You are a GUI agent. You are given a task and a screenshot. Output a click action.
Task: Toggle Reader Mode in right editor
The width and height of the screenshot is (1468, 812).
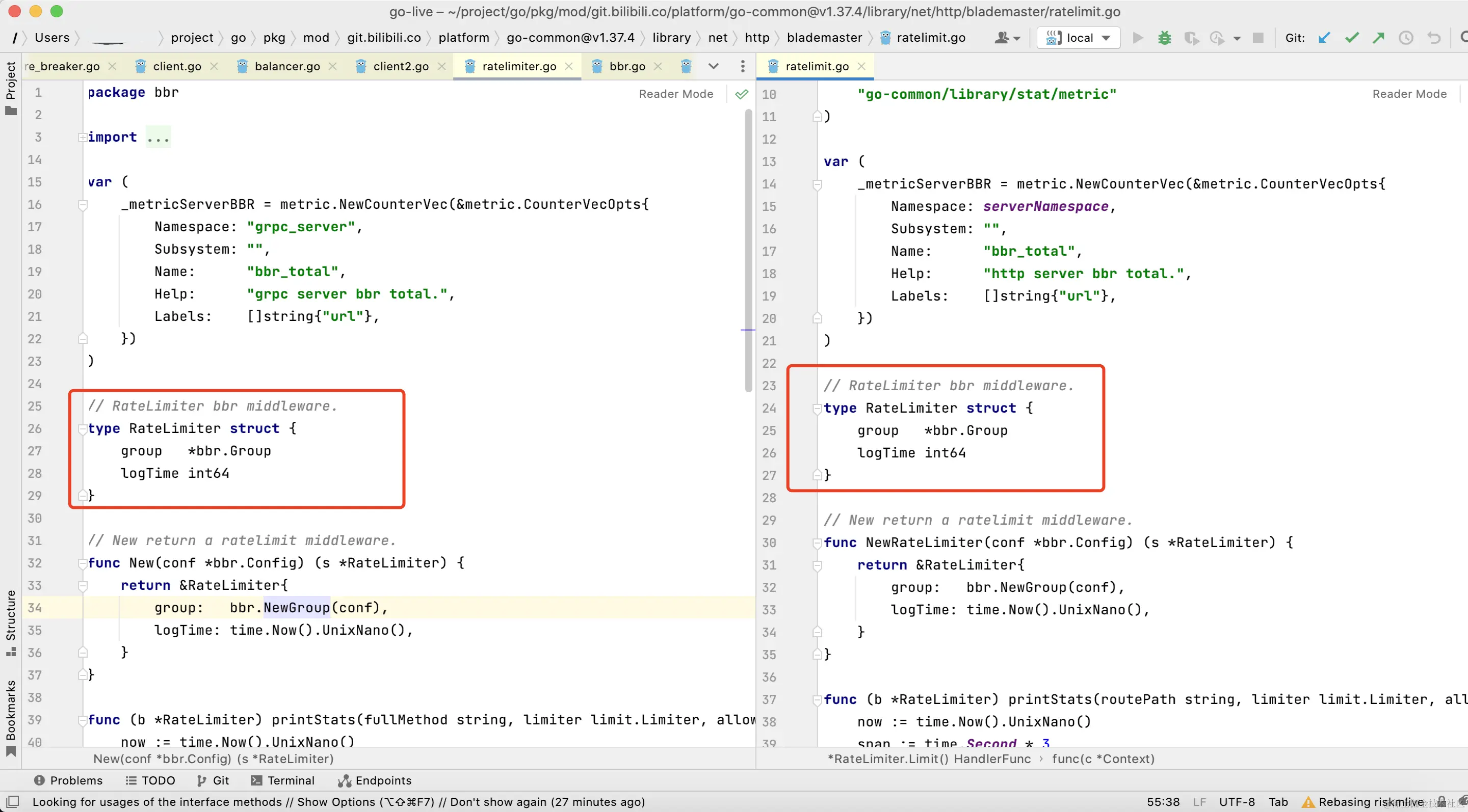[1409, 94]
